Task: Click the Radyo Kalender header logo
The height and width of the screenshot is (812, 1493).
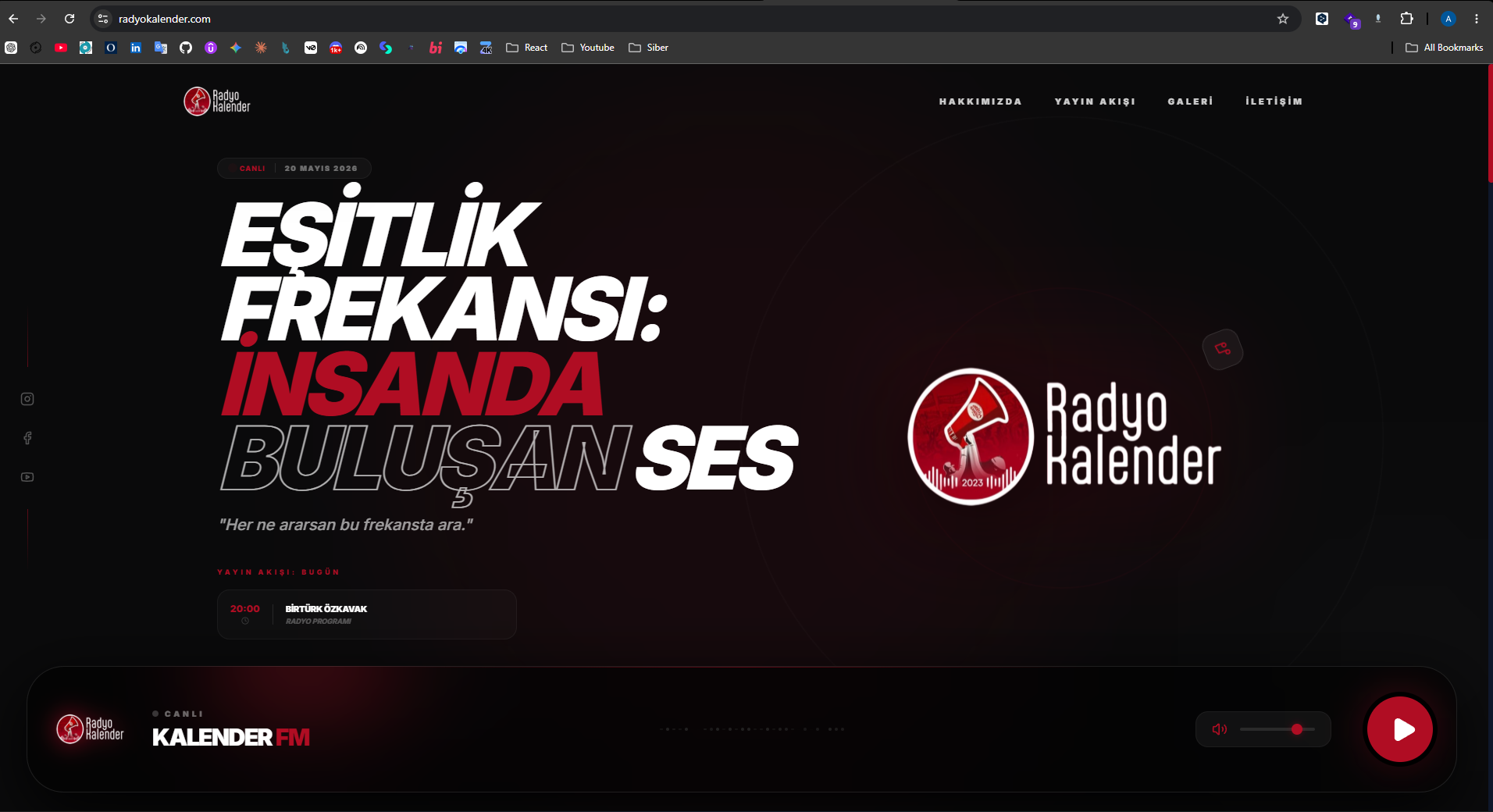Action: 217,101
